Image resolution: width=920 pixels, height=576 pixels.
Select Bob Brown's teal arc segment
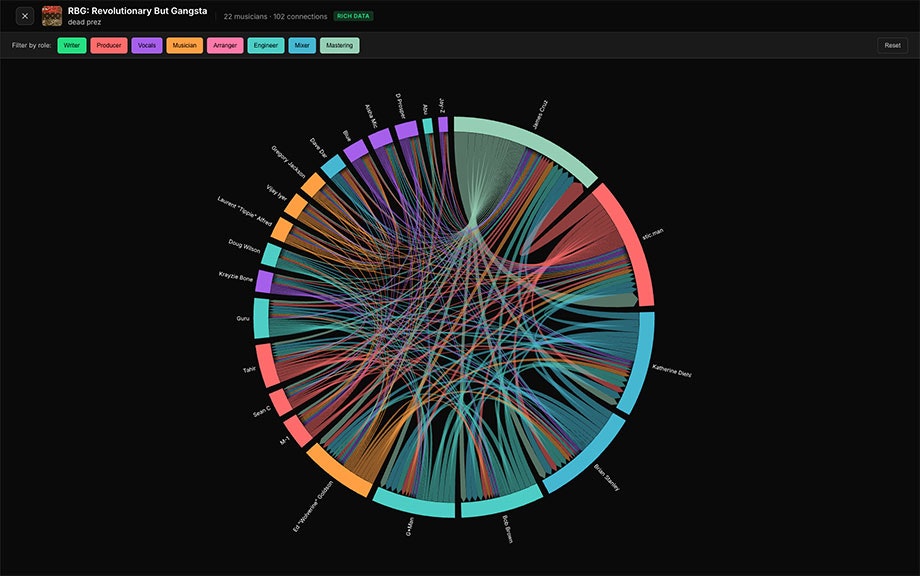point(502,504)
